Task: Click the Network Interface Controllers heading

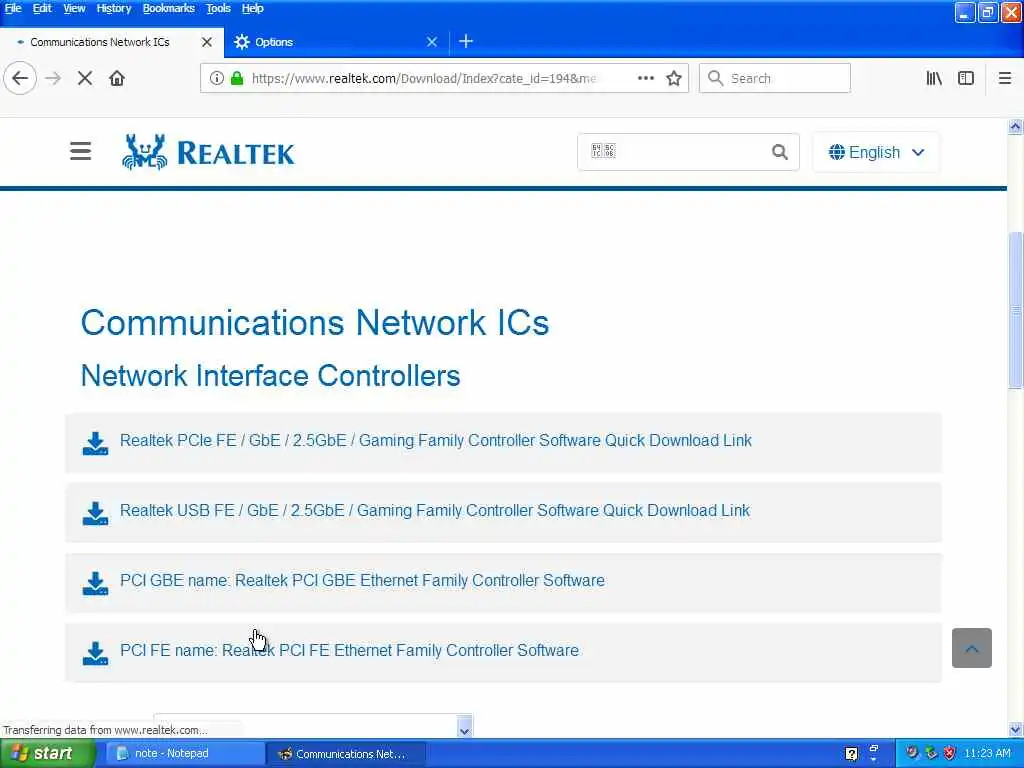Action: 270,376
